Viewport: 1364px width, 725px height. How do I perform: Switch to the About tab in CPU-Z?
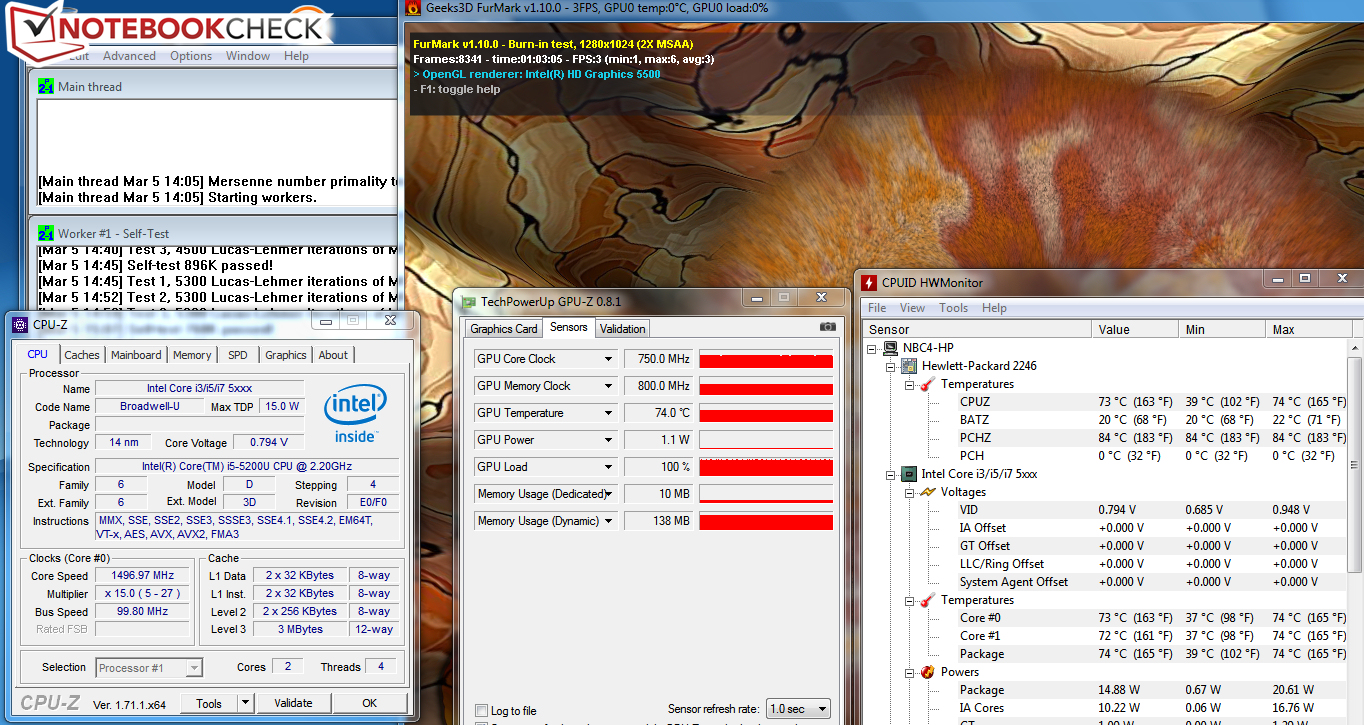333,355
